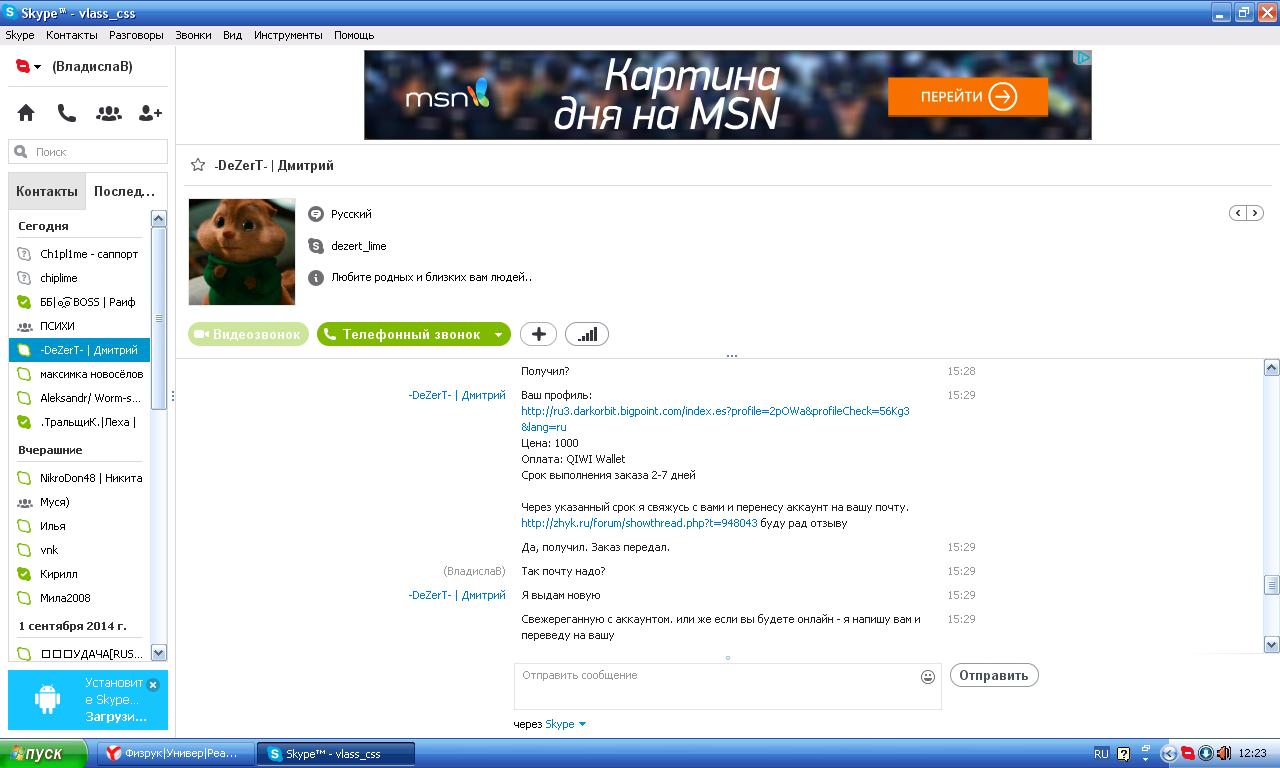The width and height of the screenshot is (1280, 768).
Task: Click the dezert_lime Skype name icon
Action: pos(316,246)
